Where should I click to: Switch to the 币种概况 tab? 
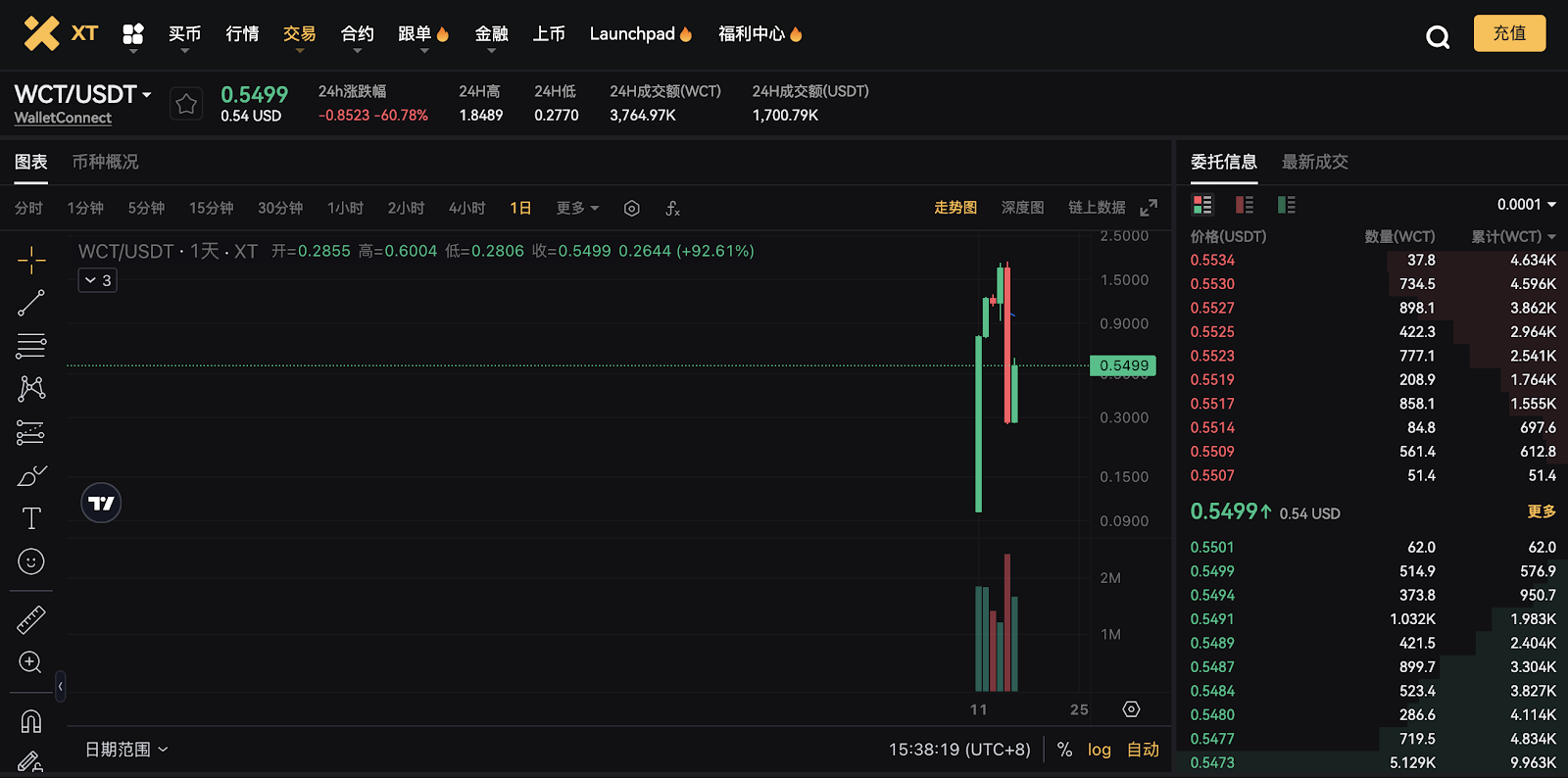click(x=105, y=162)
